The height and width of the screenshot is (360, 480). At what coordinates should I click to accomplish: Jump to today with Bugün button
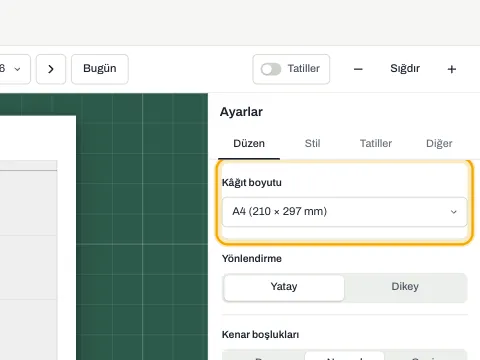(x=100, y=69)
